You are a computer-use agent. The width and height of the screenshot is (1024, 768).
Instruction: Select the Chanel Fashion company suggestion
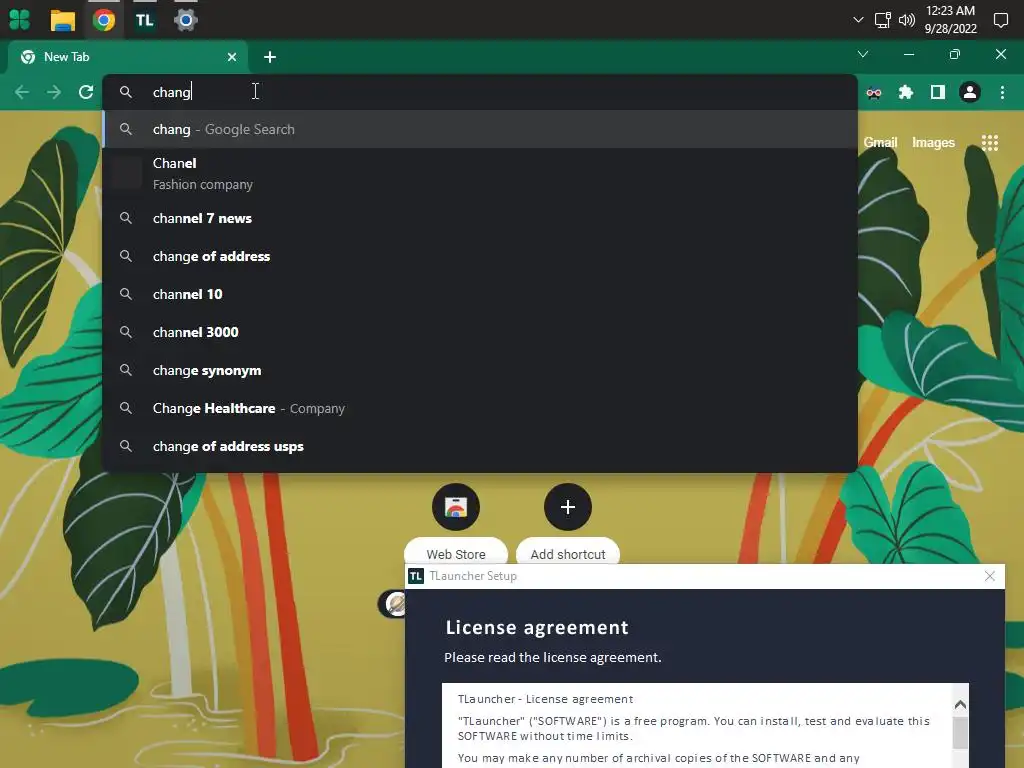click(480, 174)
